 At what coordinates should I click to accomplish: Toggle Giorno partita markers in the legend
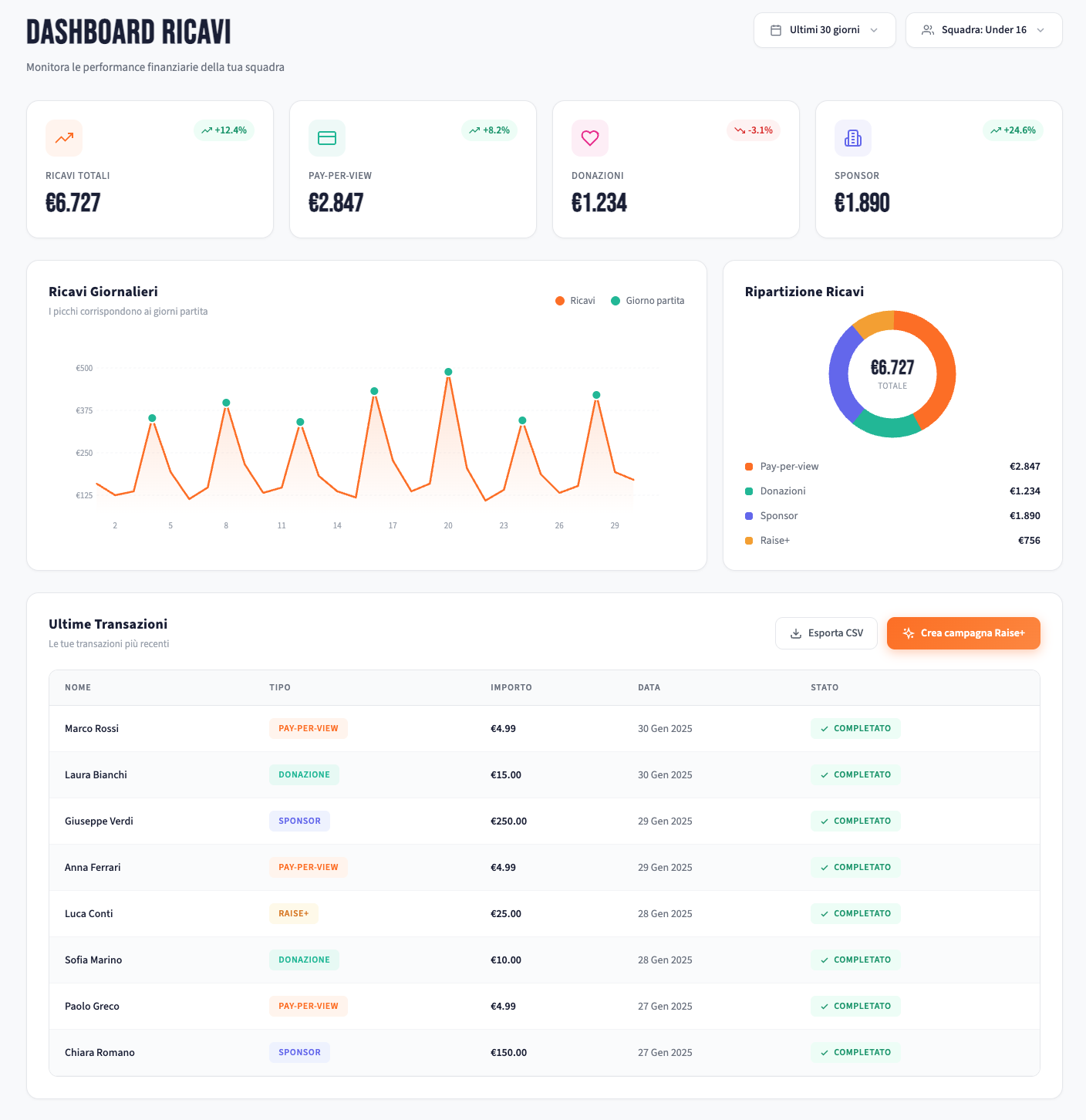647,300
